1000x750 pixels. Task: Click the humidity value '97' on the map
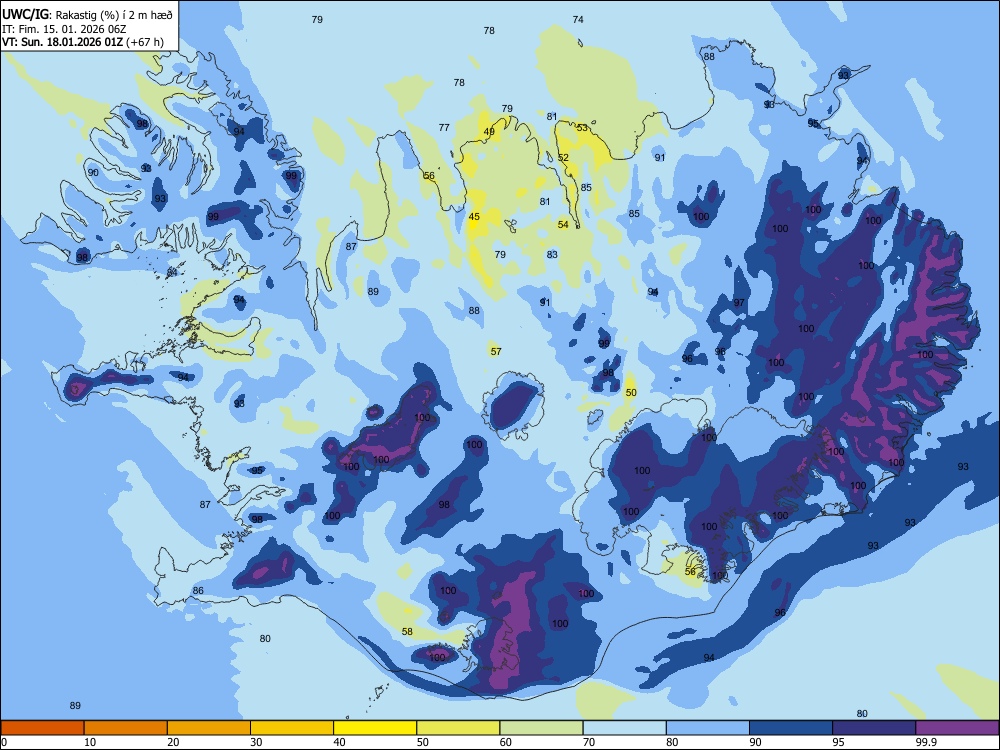739,302
